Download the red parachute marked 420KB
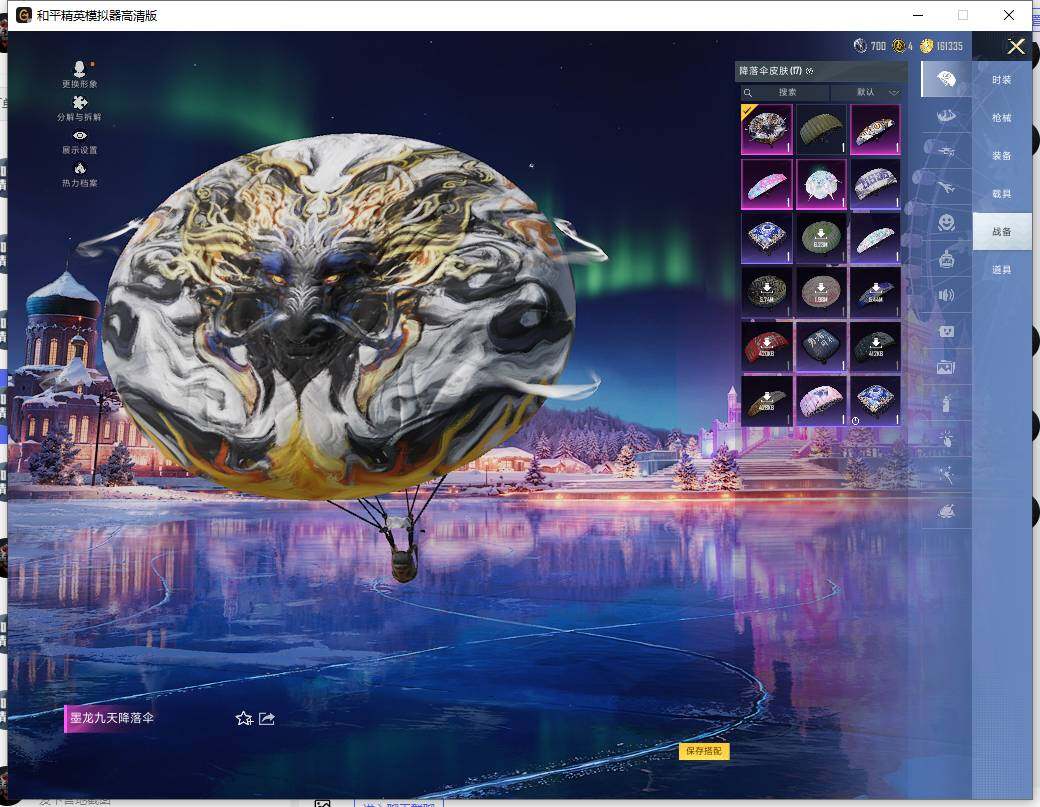The image size is (1040, 807). coord(767,347)
